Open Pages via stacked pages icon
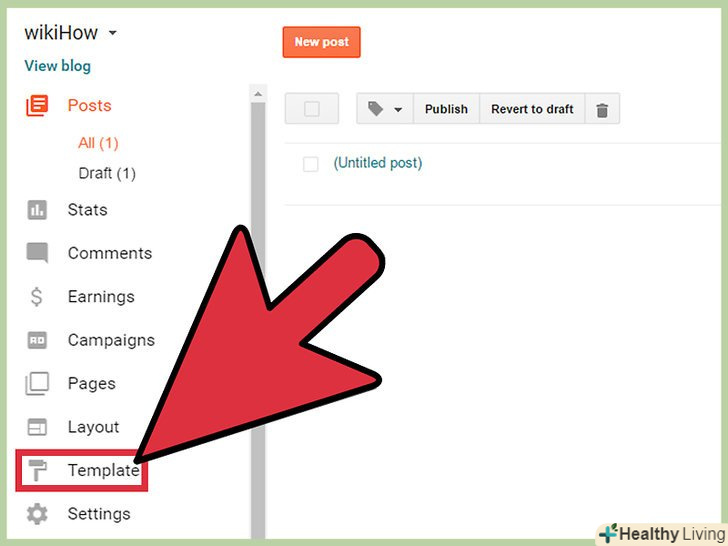 (x=37, y=384)
